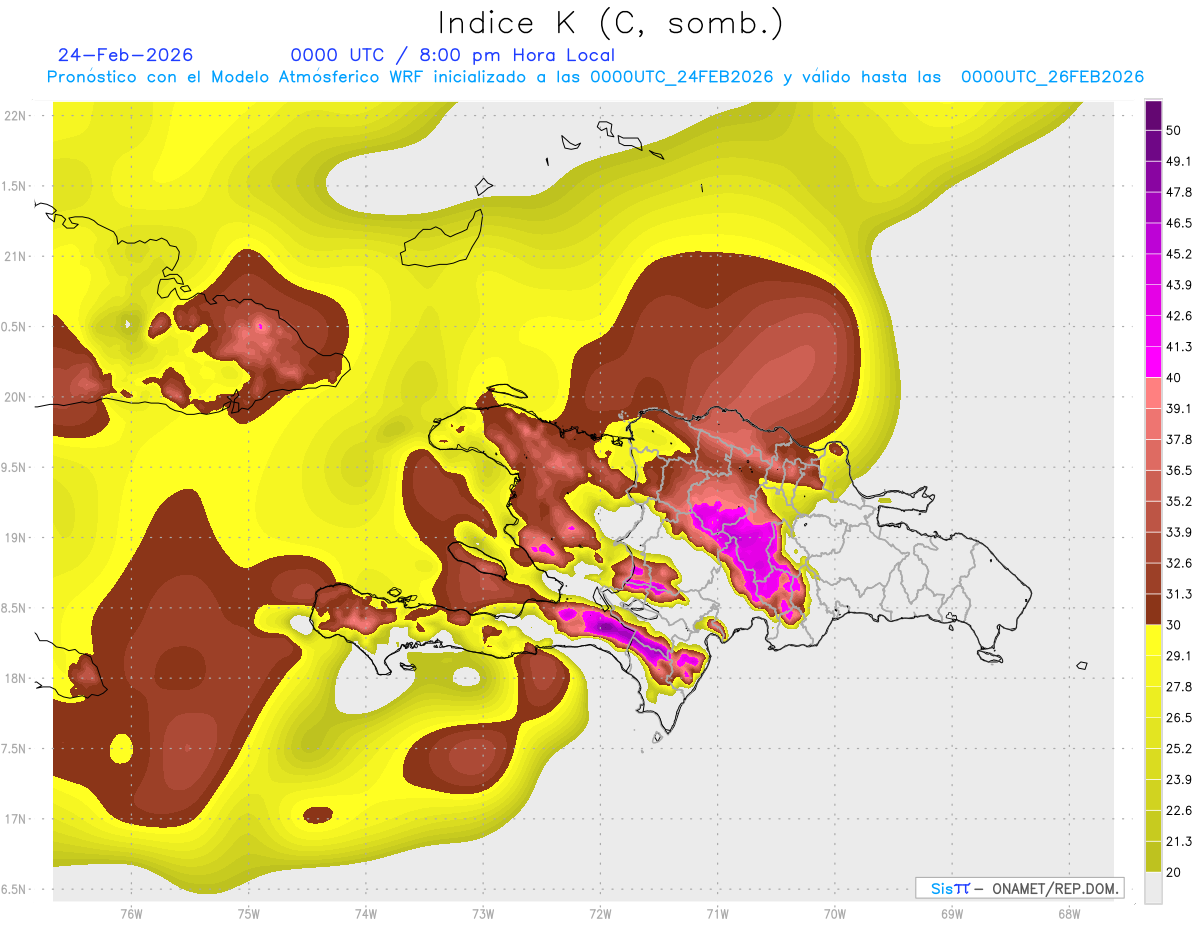The image size is (1200, 927).
Task: Click the 20N latitude label
Action: pyautogui.click(x=17, y=397)
